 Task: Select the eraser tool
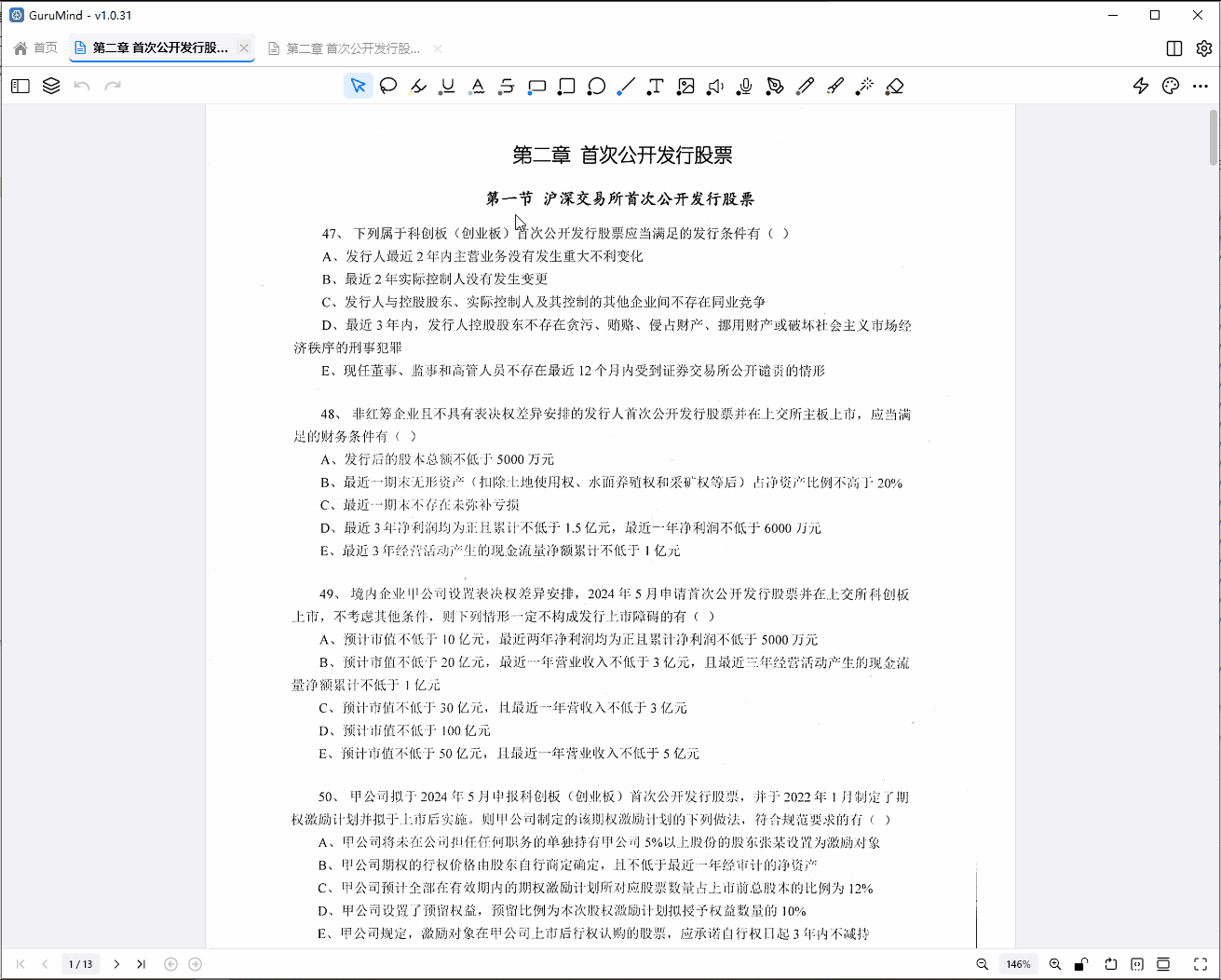click(x=895, y=86)
